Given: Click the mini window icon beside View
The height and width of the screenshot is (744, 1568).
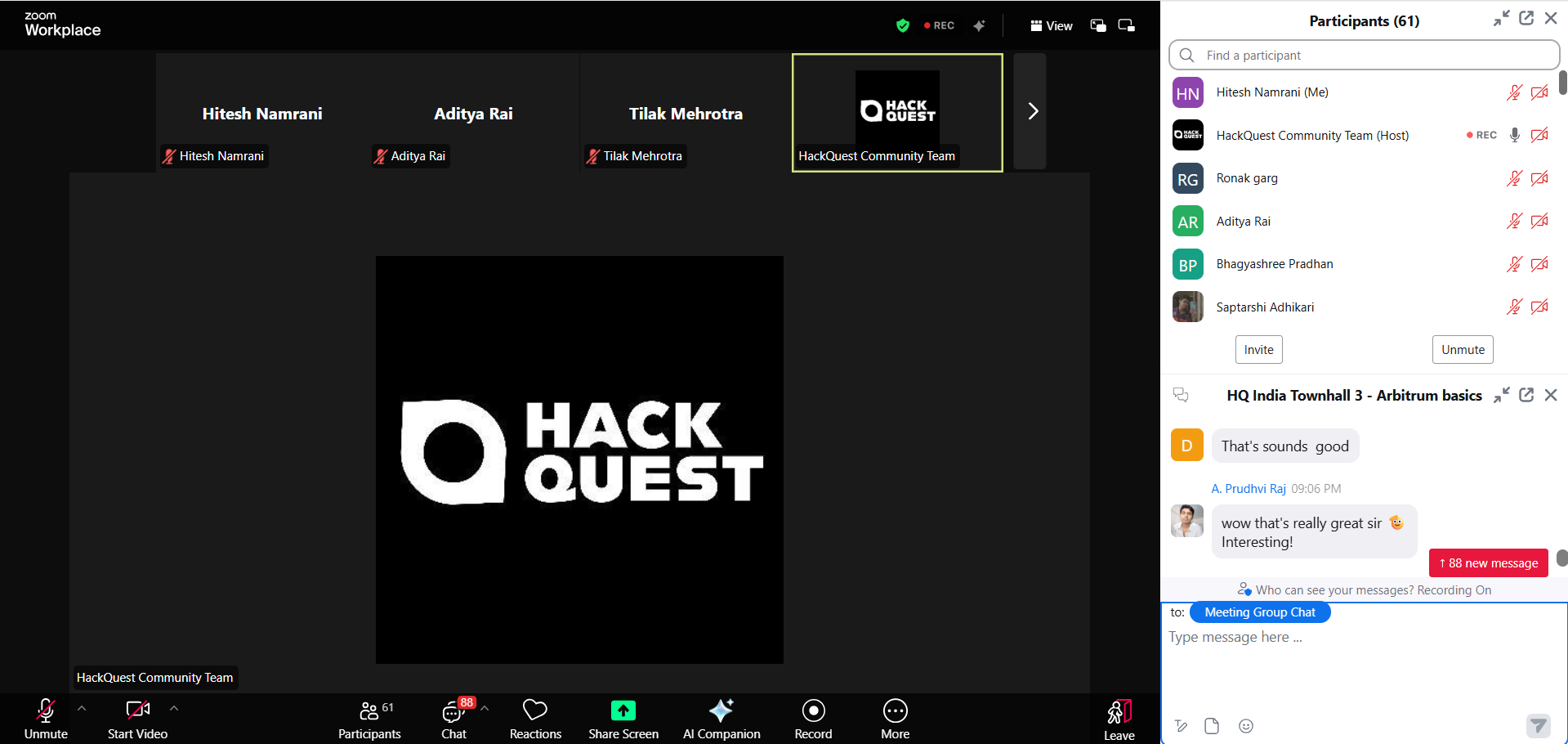Looking at the screenshot, I should 1127,26.
